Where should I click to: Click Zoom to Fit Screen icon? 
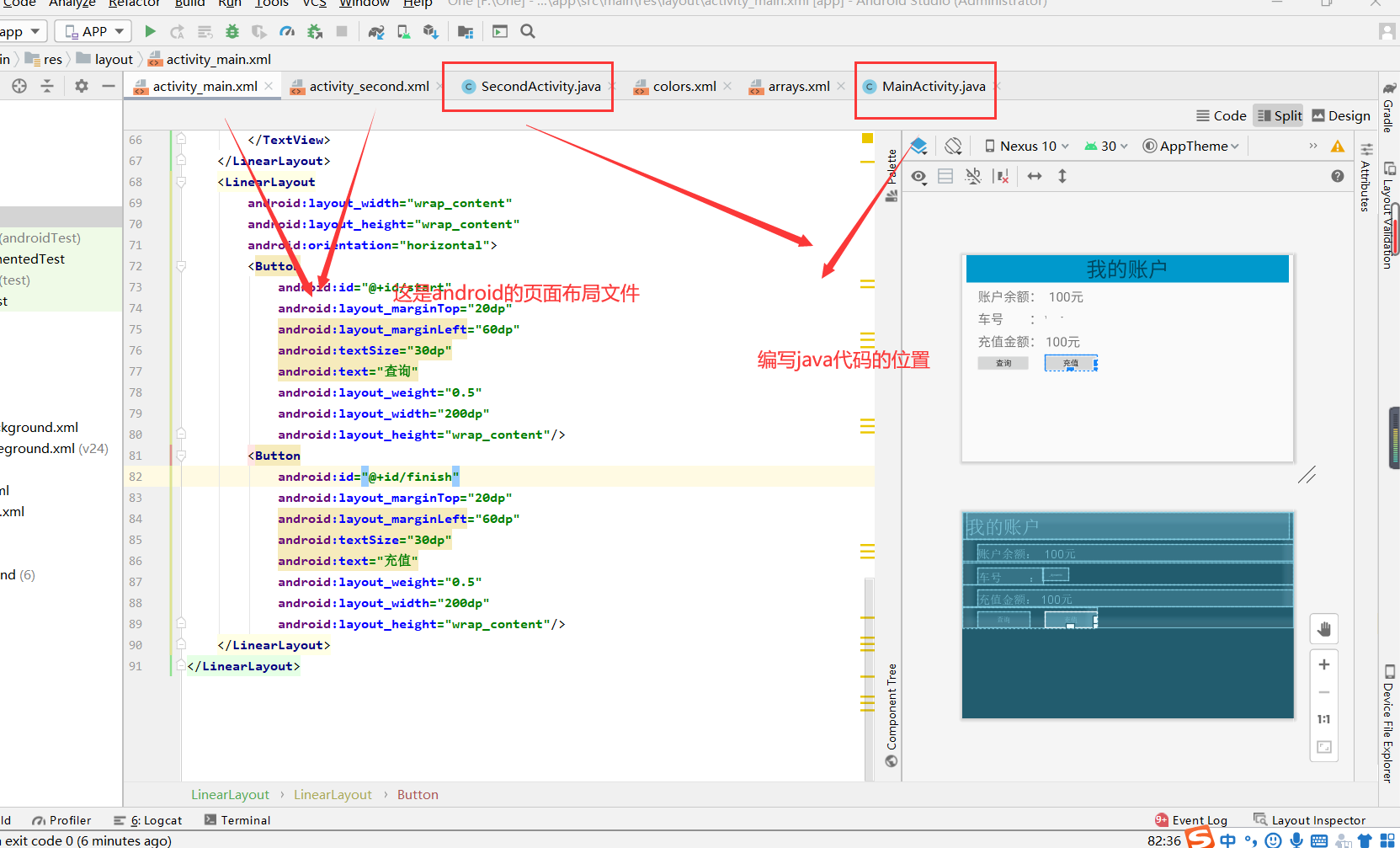[1324, 747]
